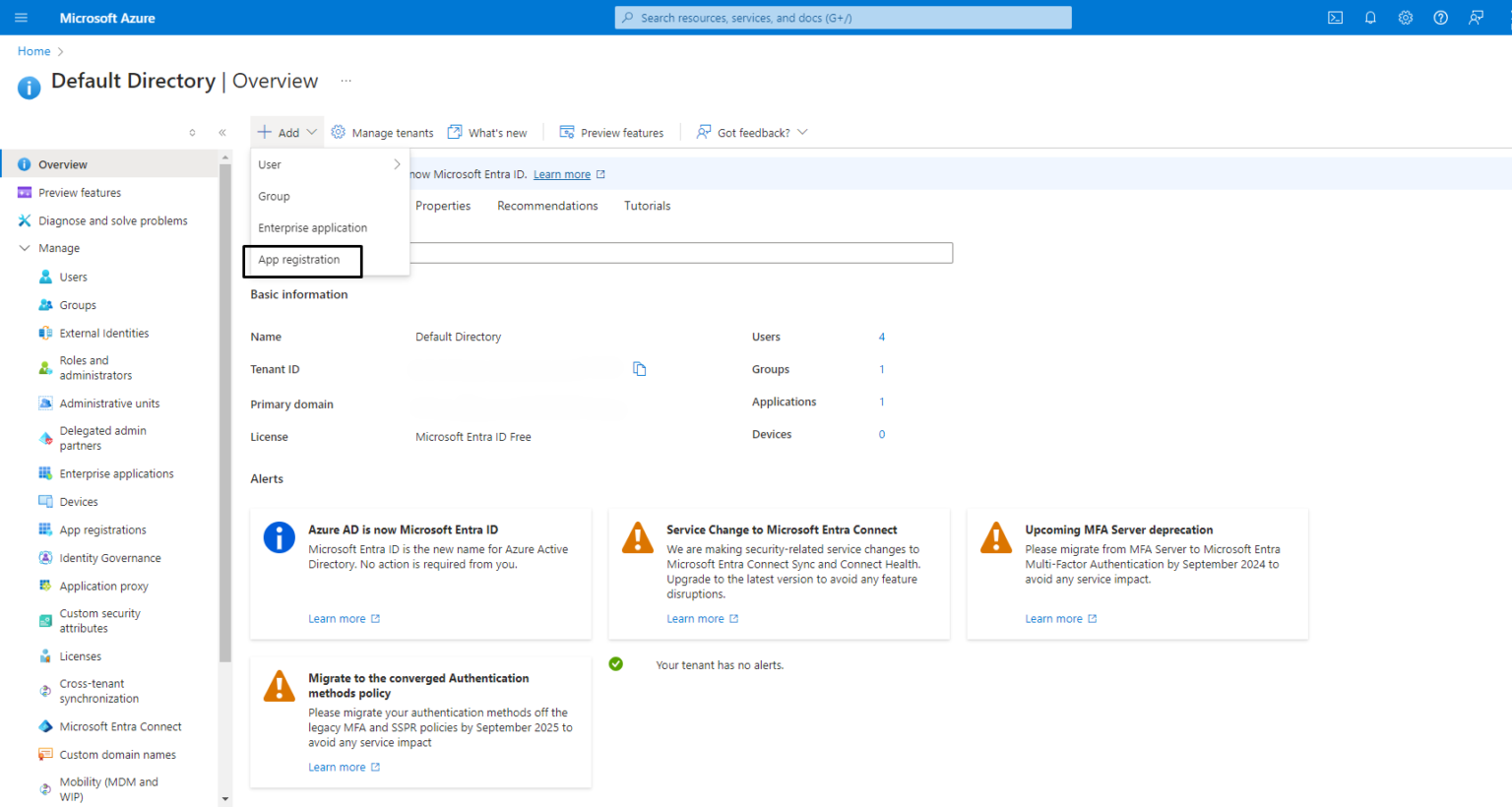Open Azure Cloud Shell from the top bar
The image size is (1512, 807).
coord(1334,17)
